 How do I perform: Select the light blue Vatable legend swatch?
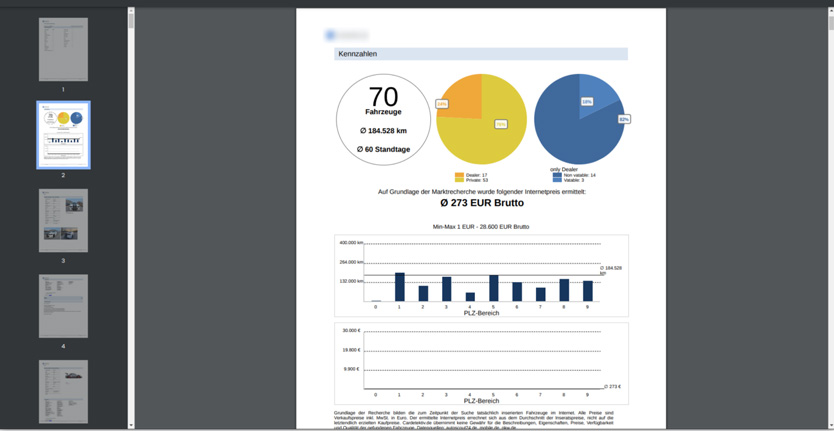[x=558, y=181]
